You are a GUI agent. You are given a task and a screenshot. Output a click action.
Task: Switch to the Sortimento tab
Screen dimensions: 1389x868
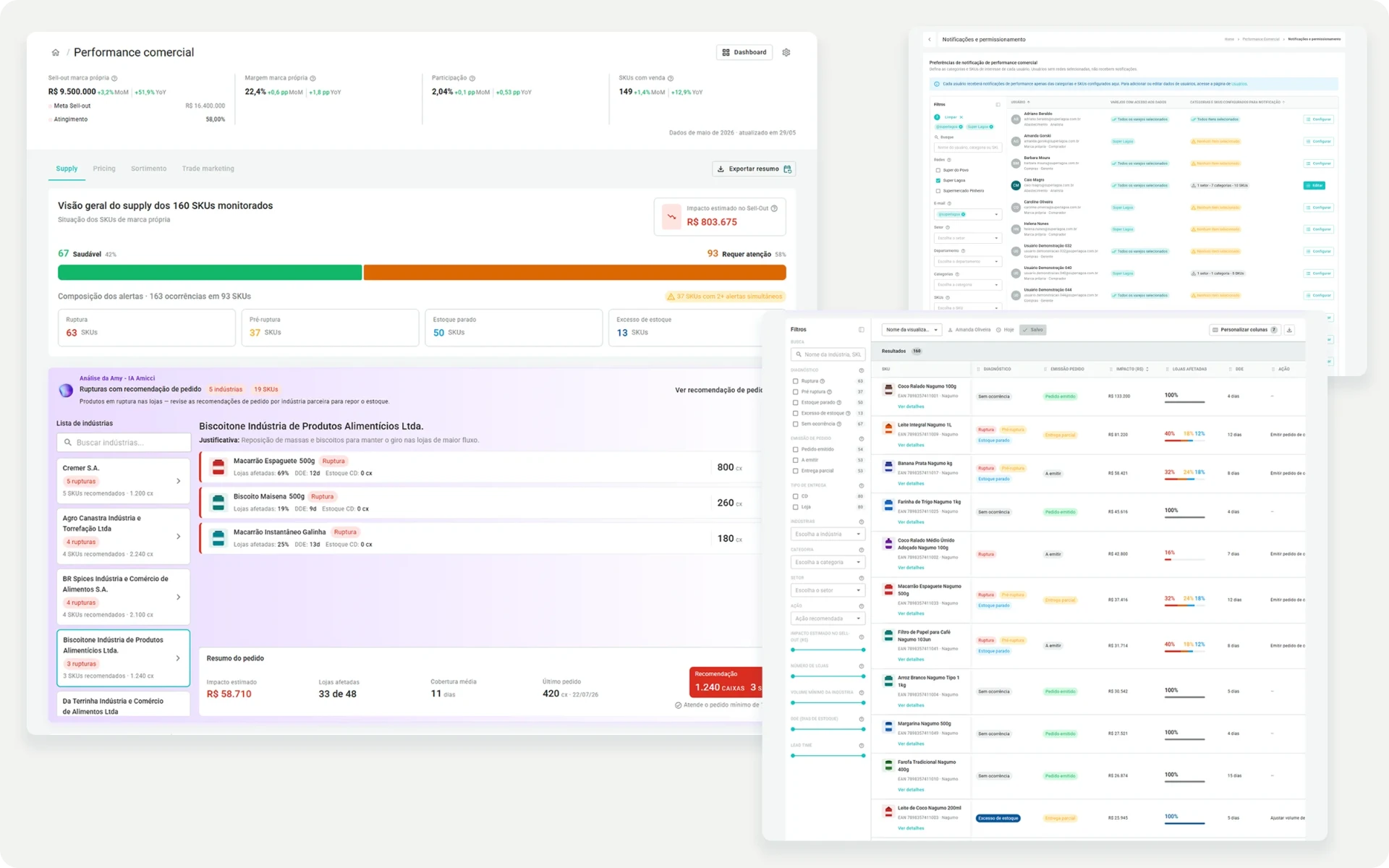[x=148, y=169]
